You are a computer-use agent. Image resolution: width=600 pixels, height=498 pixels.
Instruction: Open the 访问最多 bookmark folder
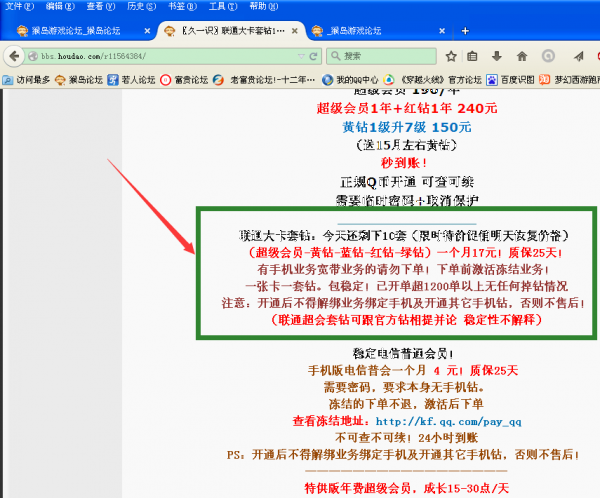(26, 80)
